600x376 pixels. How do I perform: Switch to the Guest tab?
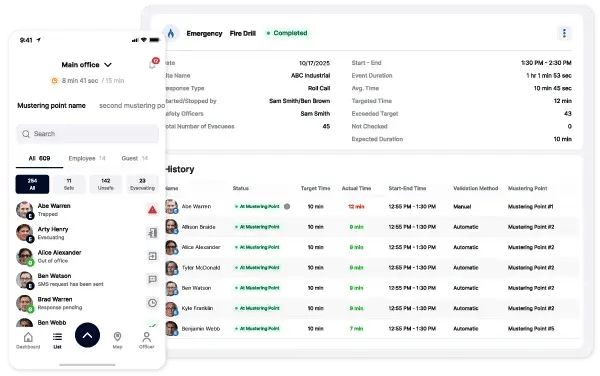[134, 158]
